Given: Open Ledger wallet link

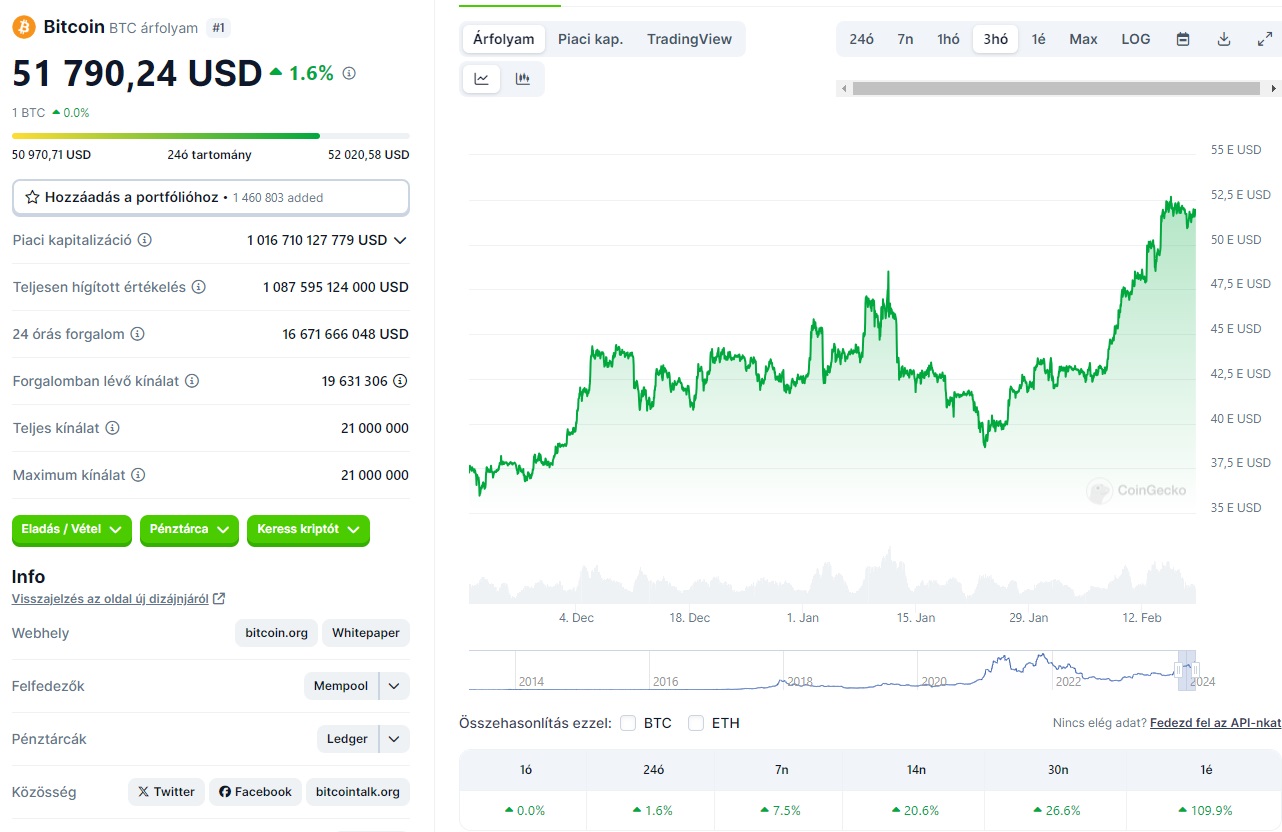Looking at the screenshot, I should point(347,739).
